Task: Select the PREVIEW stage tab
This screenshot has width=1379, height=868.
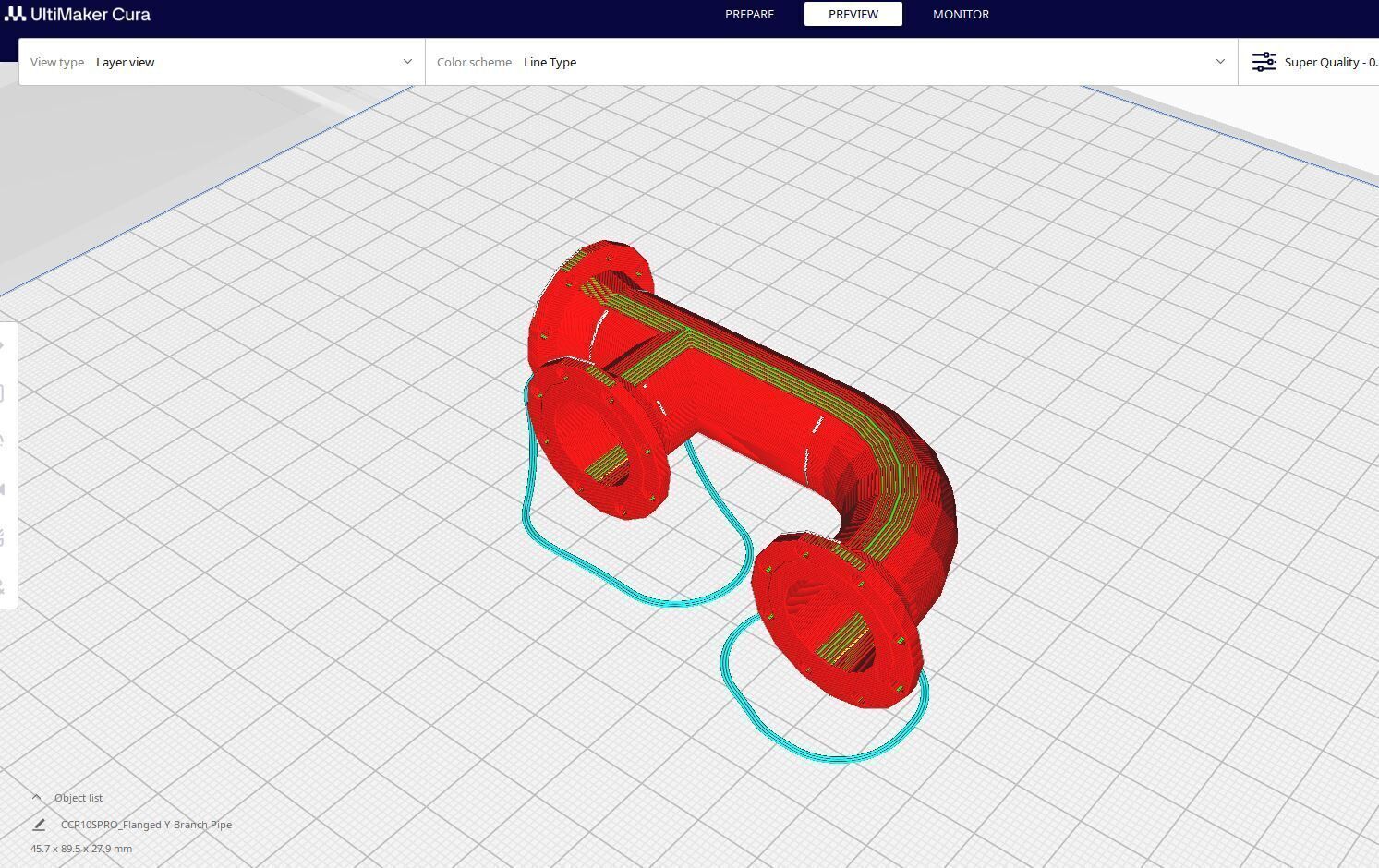Action: [853, 14]
